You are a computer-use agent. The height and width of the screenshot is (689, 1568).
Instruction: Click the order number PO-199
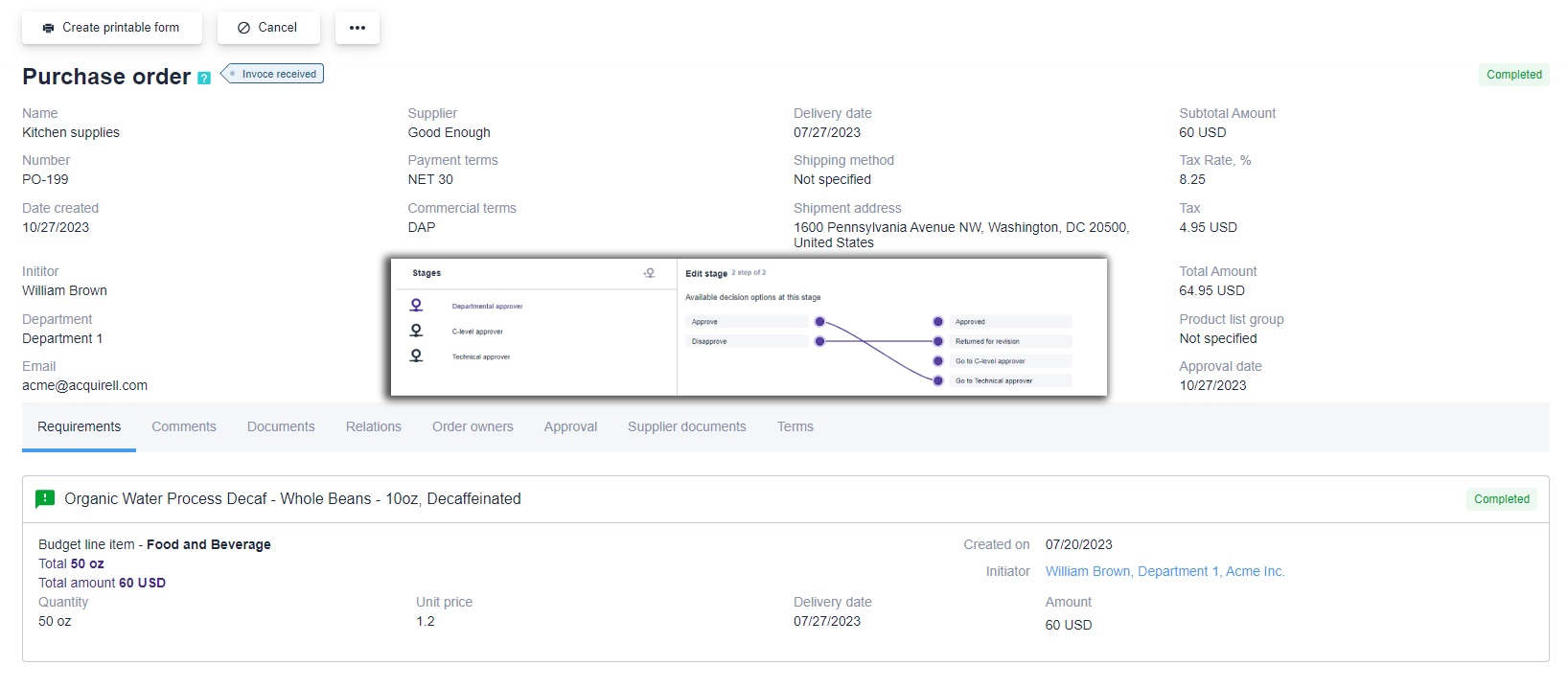coord(45,180)
